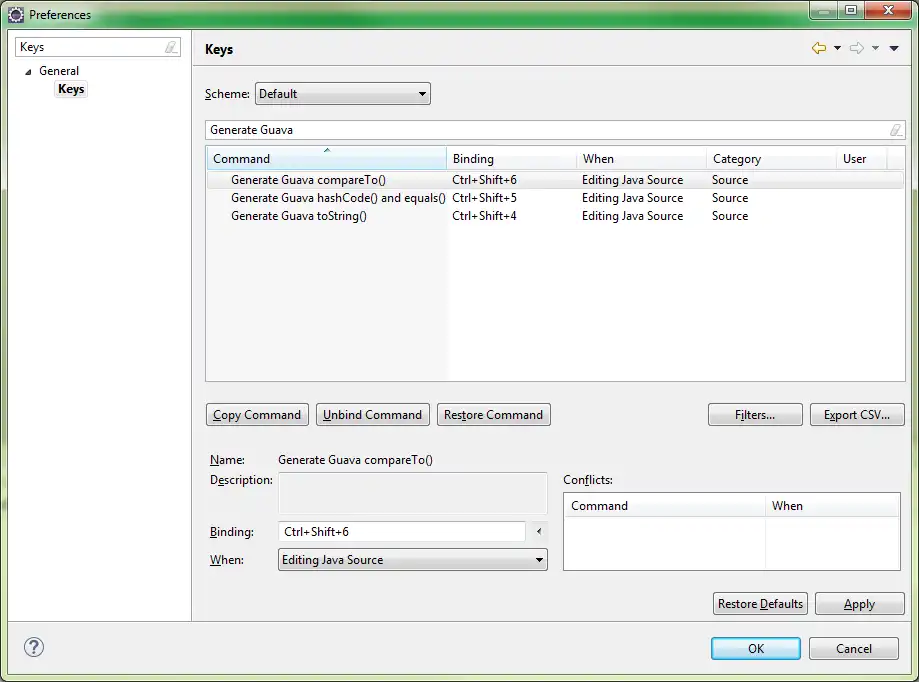The image size is (919, 682).
Task: Sort by the Command column header
Action: [326, 159]
